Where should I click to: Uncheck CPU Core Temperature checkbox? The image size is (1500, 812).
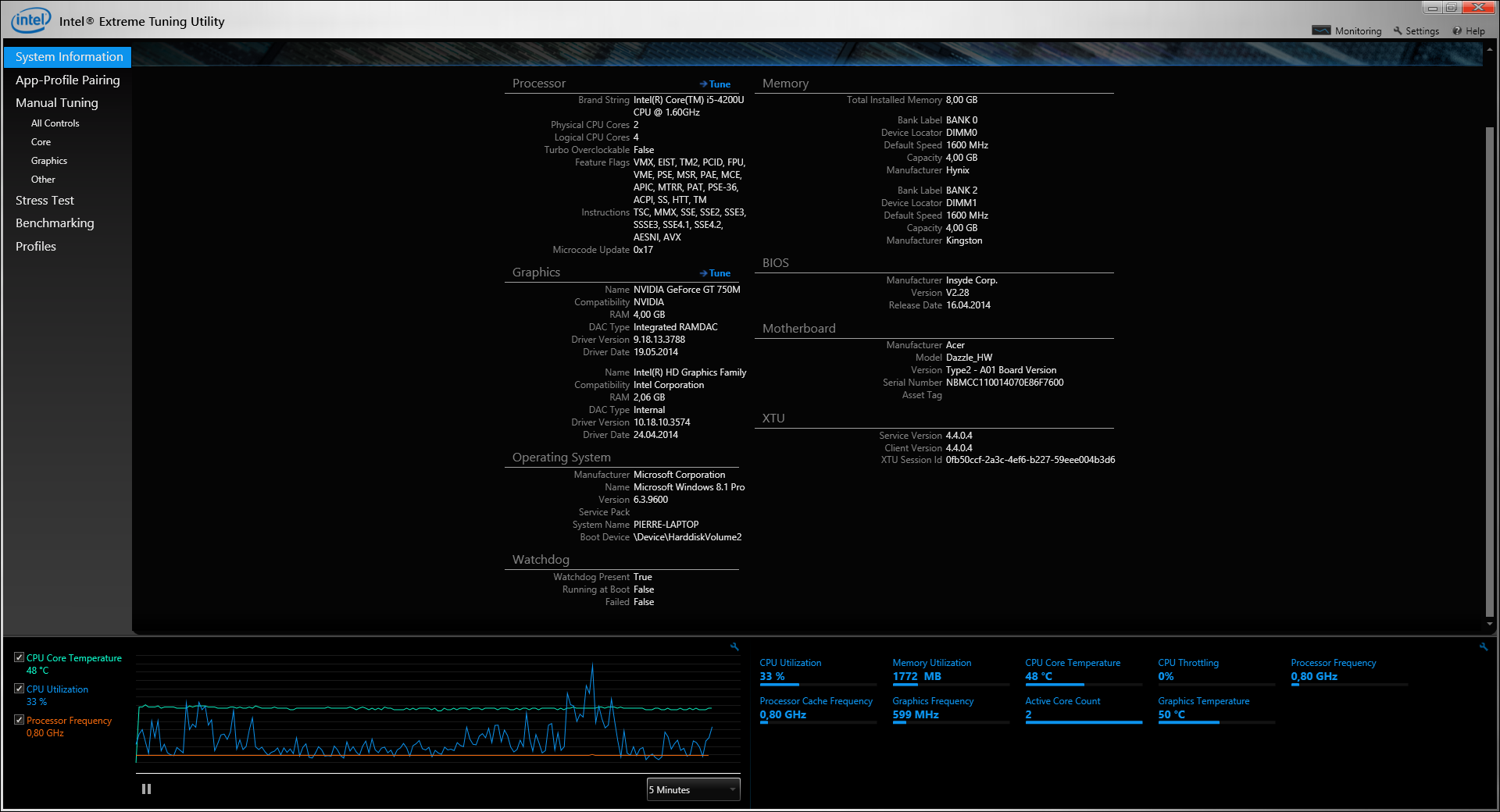tap(19, 657)
